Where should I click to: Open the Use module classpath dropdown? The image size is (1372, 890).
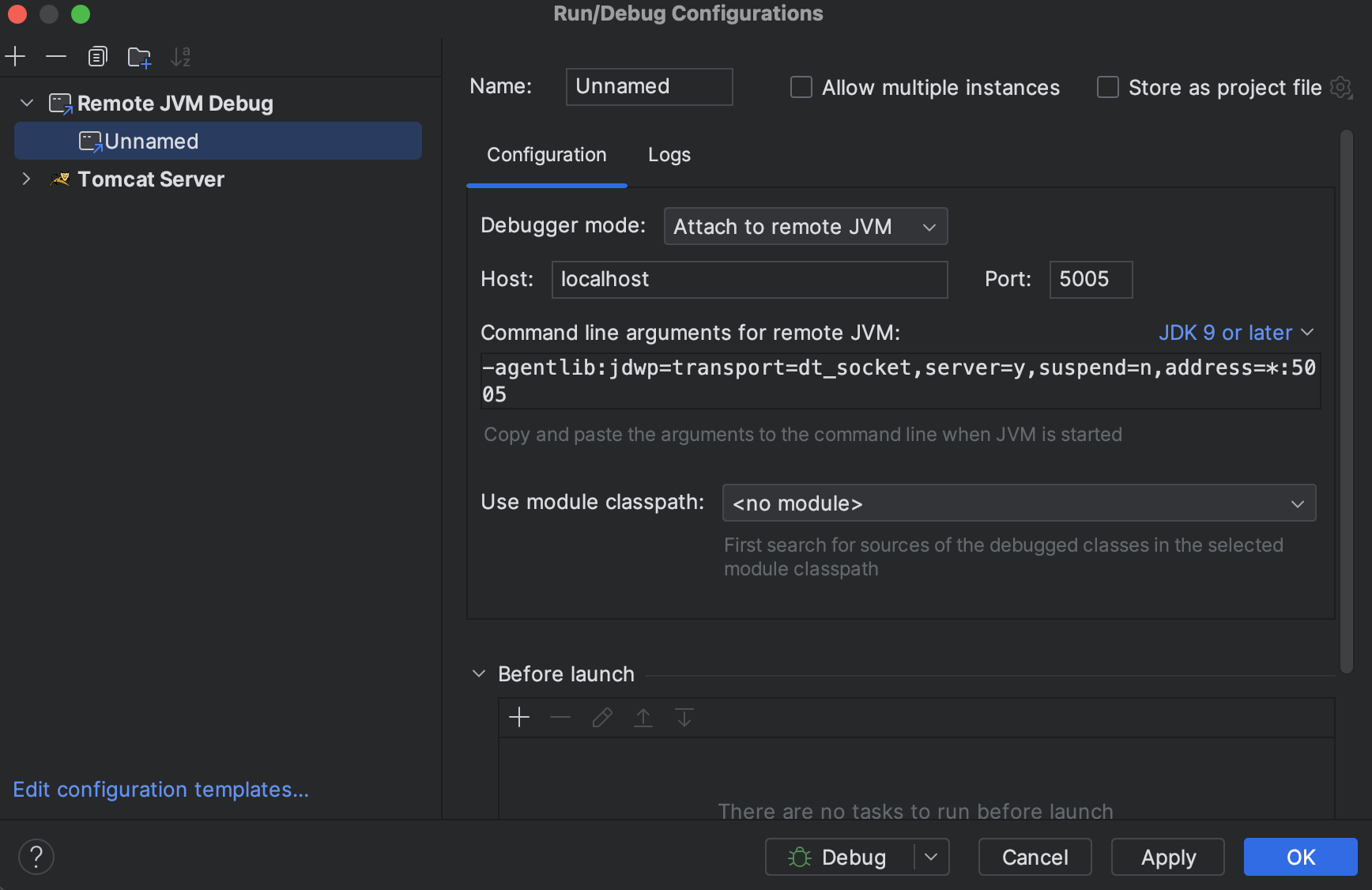pyautogui.click(x=1019, y=503)
